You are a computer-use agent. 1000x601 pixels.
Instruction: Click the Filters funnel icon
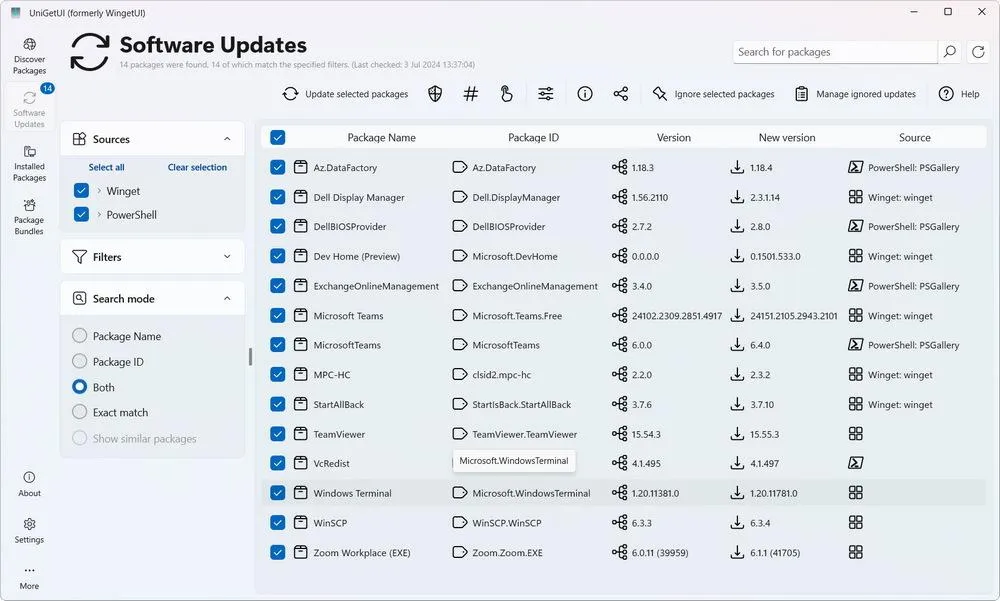pyautogui.click(x=79, y=256)
